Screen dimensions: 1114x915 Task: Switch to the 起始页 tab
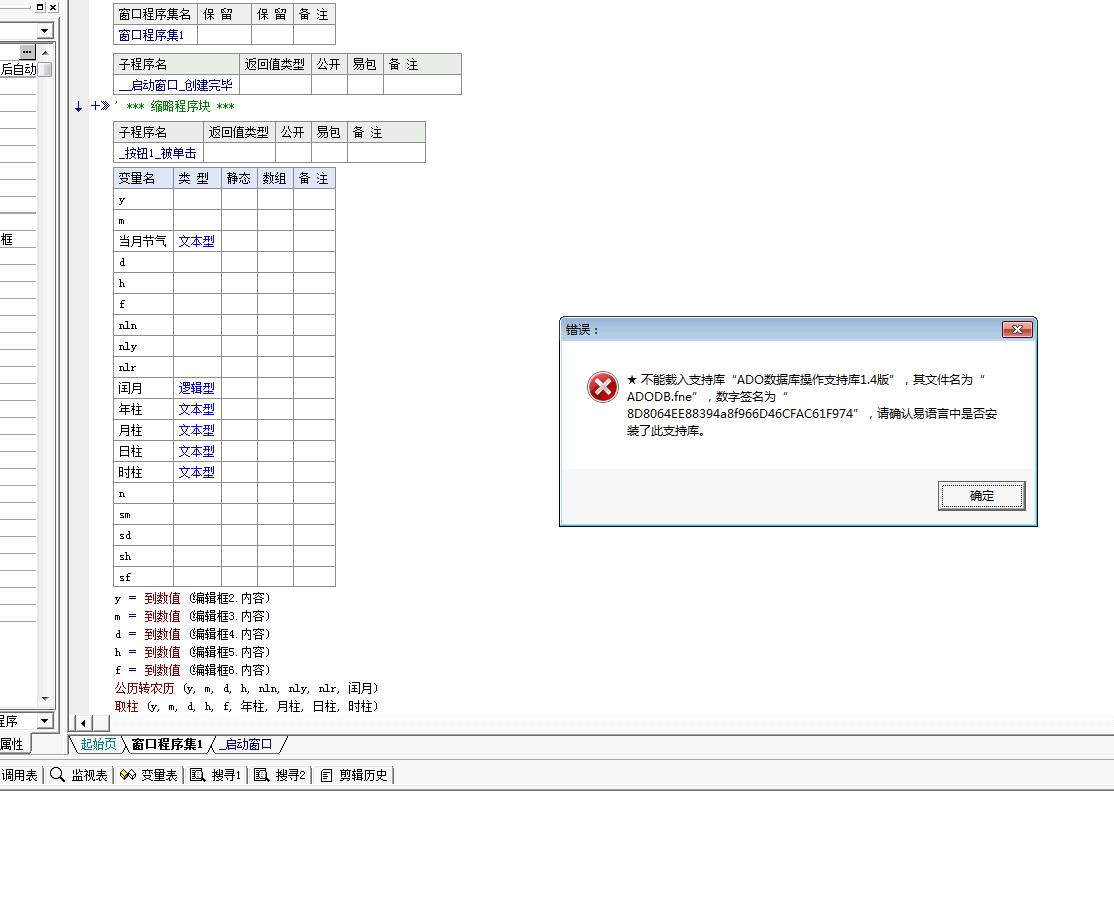click(98, 744)
